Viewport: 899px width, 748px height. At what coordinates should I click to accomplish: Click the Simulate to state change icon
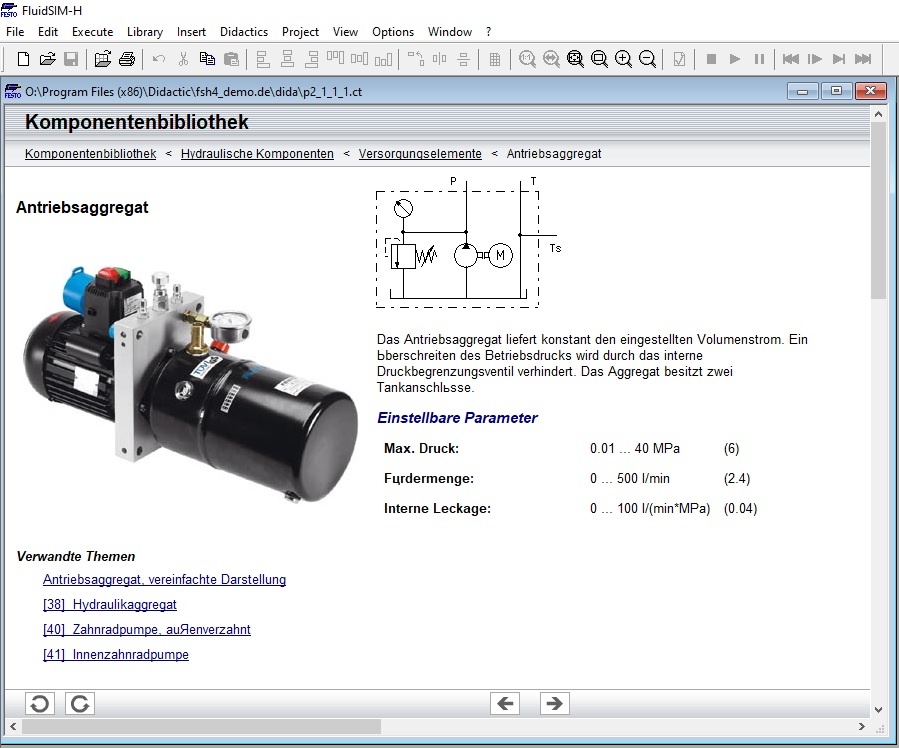point(839,59)
